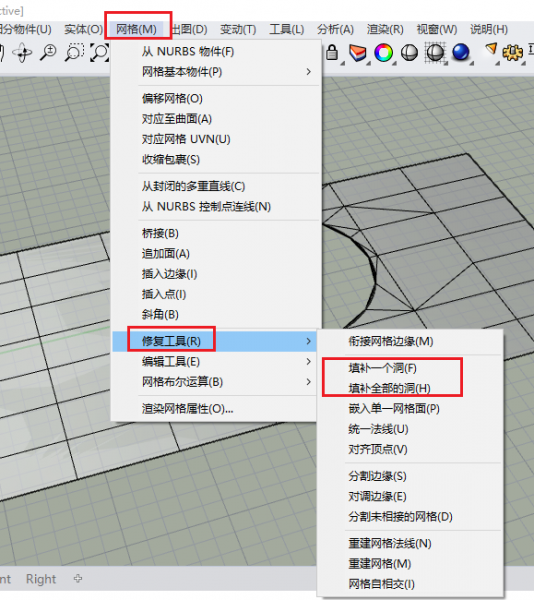Add new viewport tab with plus icon
Viewport: 534px width, 600px height.
point(78,579)
